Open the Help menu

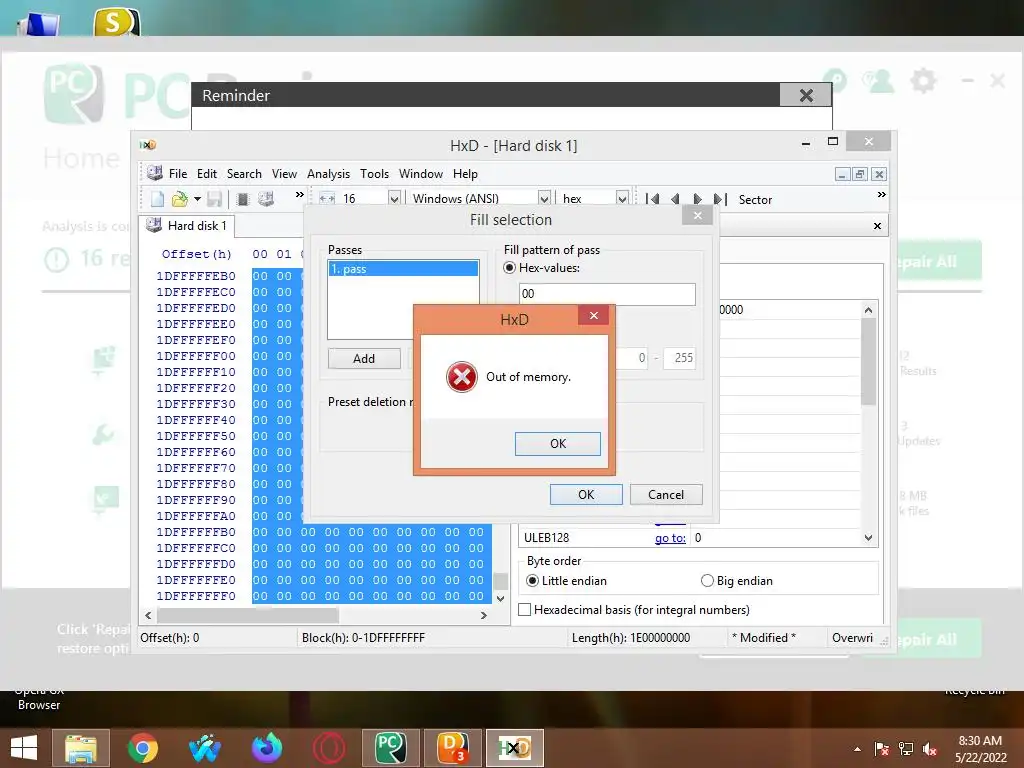(x=465, y=174)
